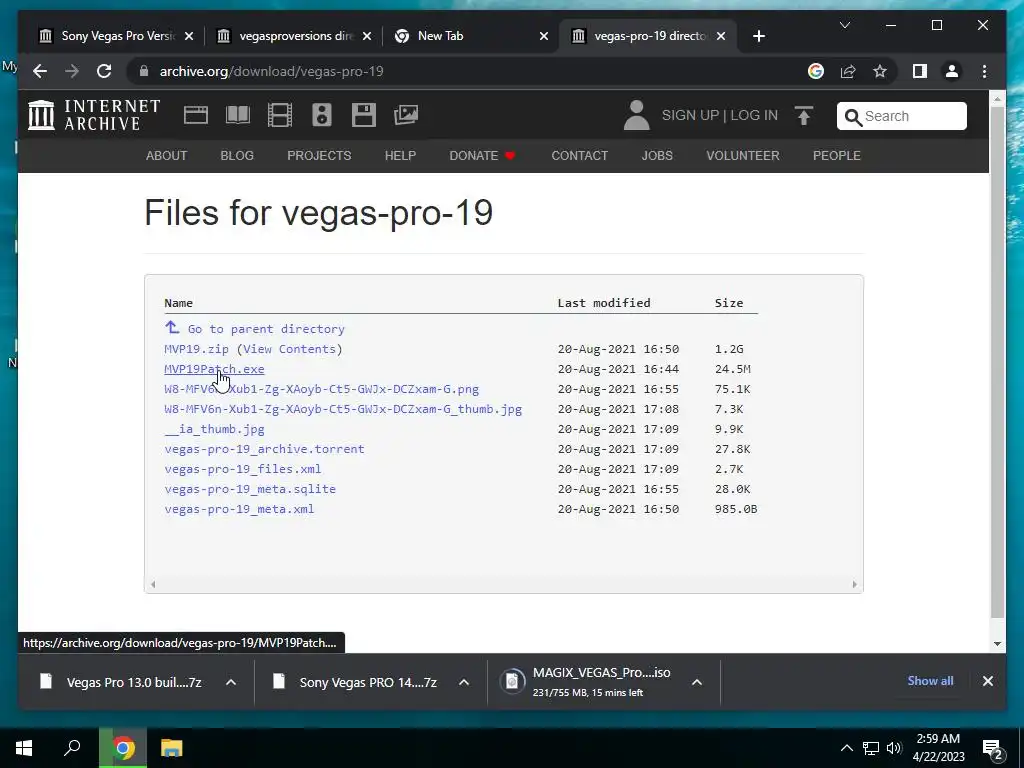Open the Audio (speaker) icon
Viewport: 1024px width, 768px height.
pyautogui.click(x=321, y=115)
